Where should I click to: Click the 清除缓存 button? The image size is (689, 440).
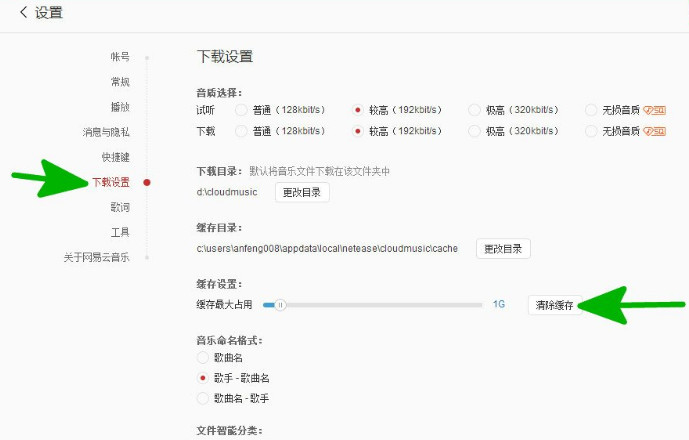click(555, 305)
